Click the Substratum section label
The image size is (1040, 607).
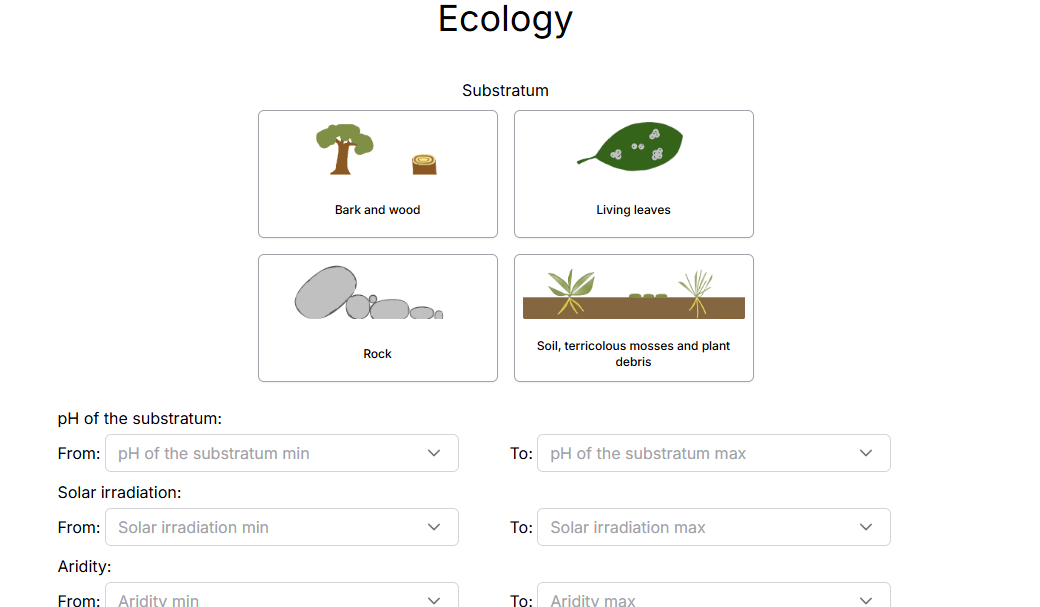tap(505, 90)
